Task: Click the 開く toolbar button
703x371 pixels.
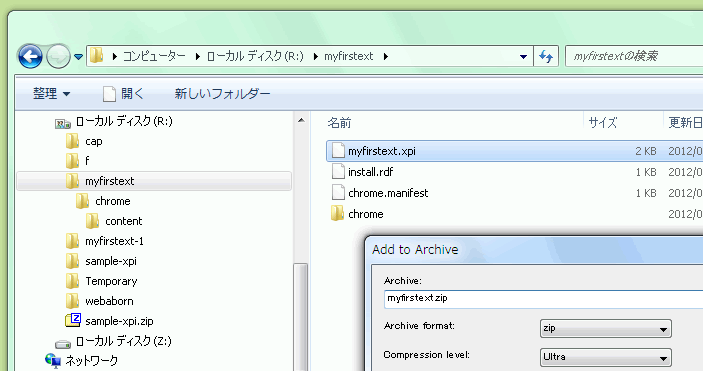Action: tap(123, 94)
